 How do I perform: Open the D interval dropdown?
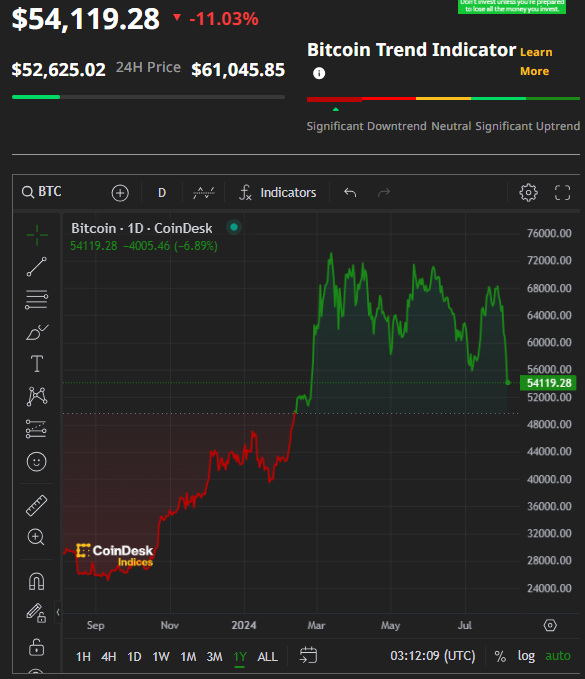point(162,193)
